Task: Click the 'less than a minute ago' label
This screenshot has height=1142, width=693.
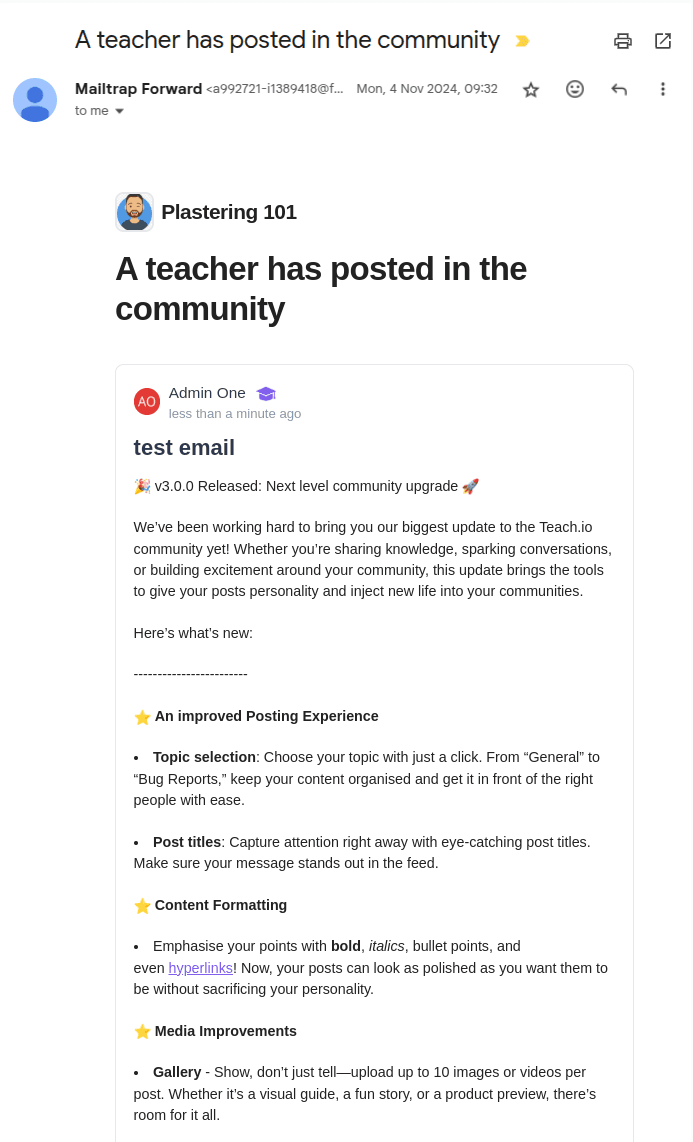Action: 235,413
